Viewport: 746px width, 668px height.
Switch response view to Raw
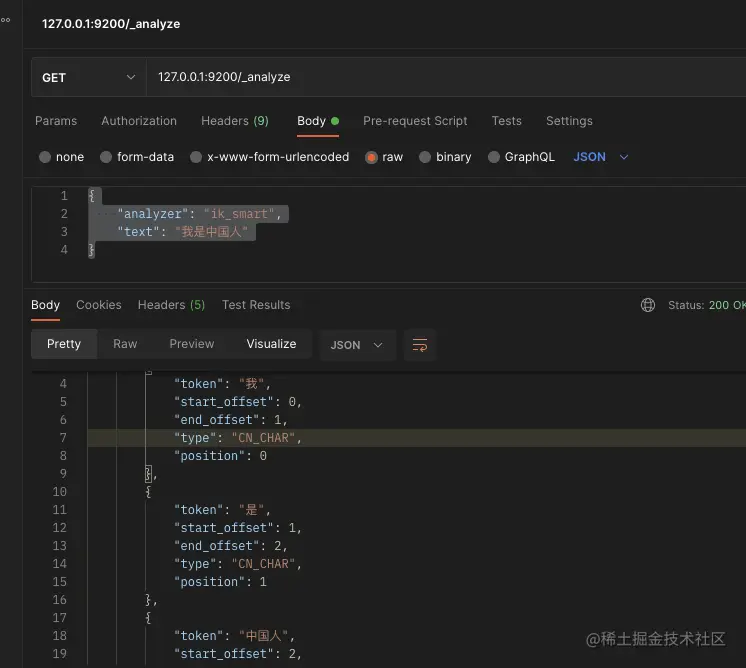pos(125,344)
